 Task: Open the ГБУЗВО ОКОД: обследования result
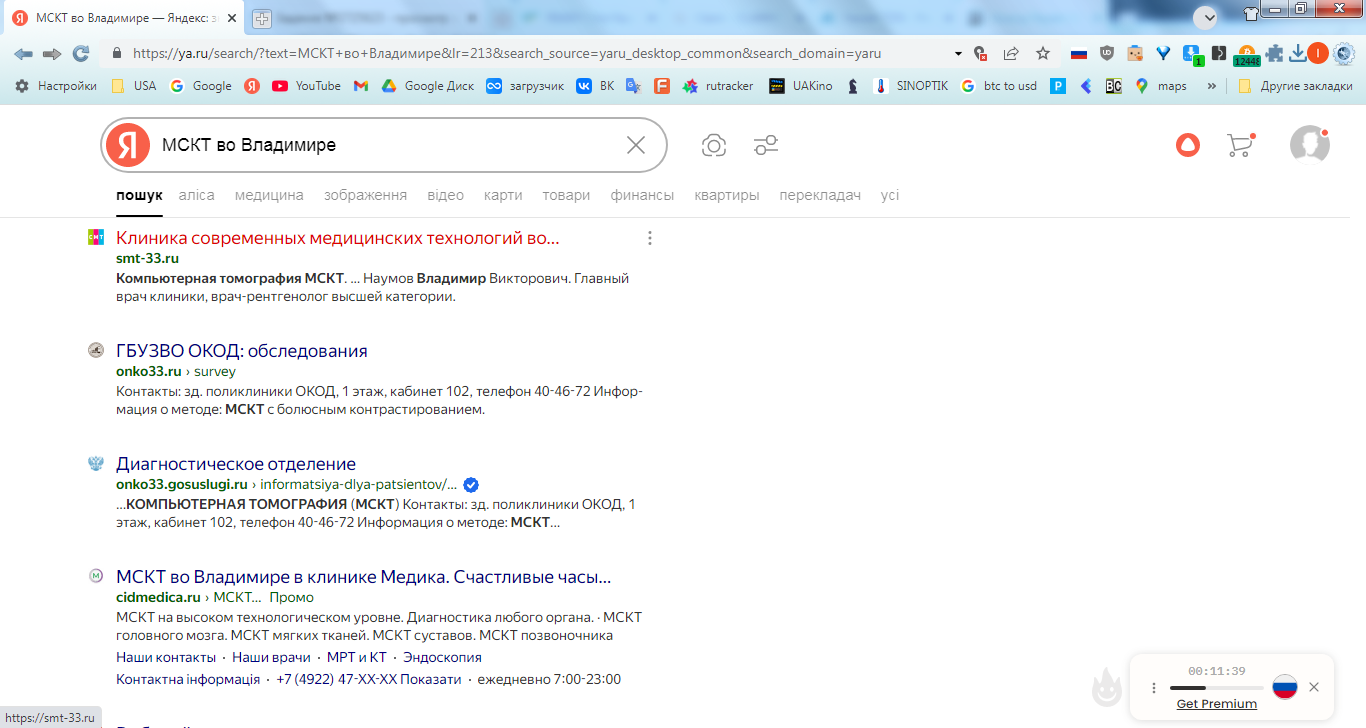pyautogui.click(x=242, y=351)
